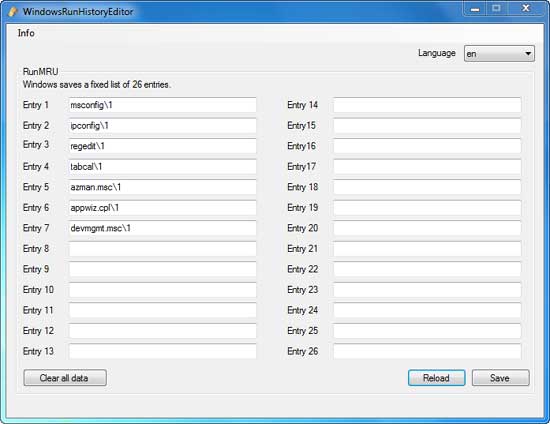Focus the empty Entry 12 field
The image size is (550, 424).
(162, 331)
